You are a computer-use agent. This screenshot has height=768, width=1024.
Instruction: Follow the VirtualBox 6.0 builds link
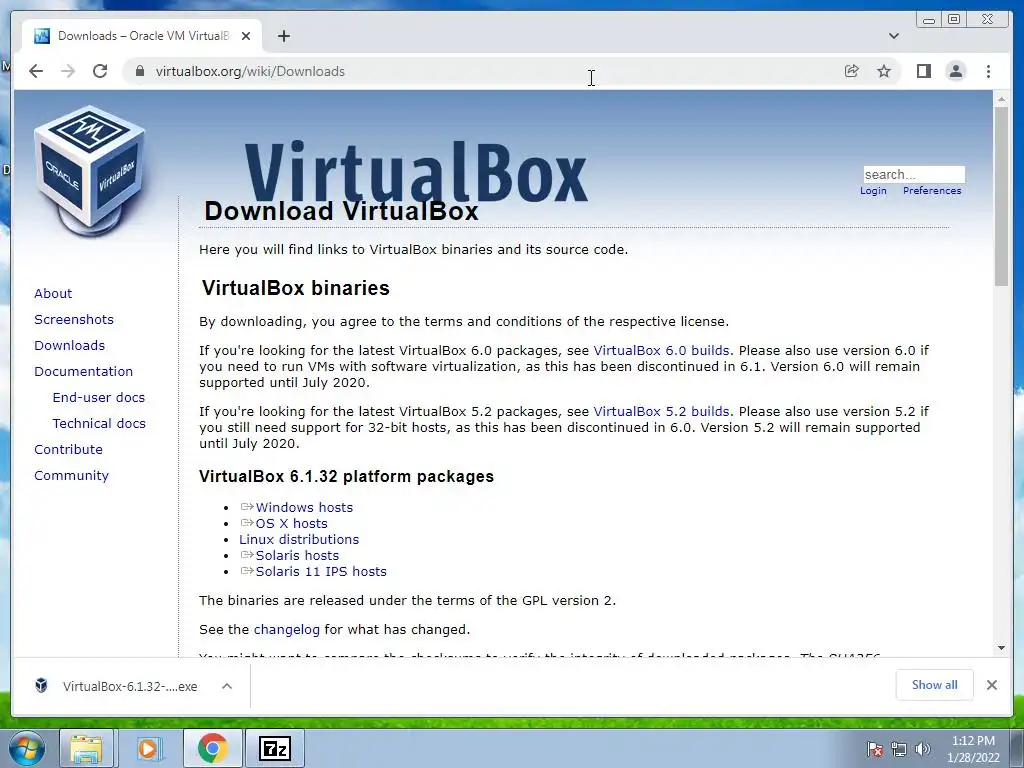pos(661,351)
